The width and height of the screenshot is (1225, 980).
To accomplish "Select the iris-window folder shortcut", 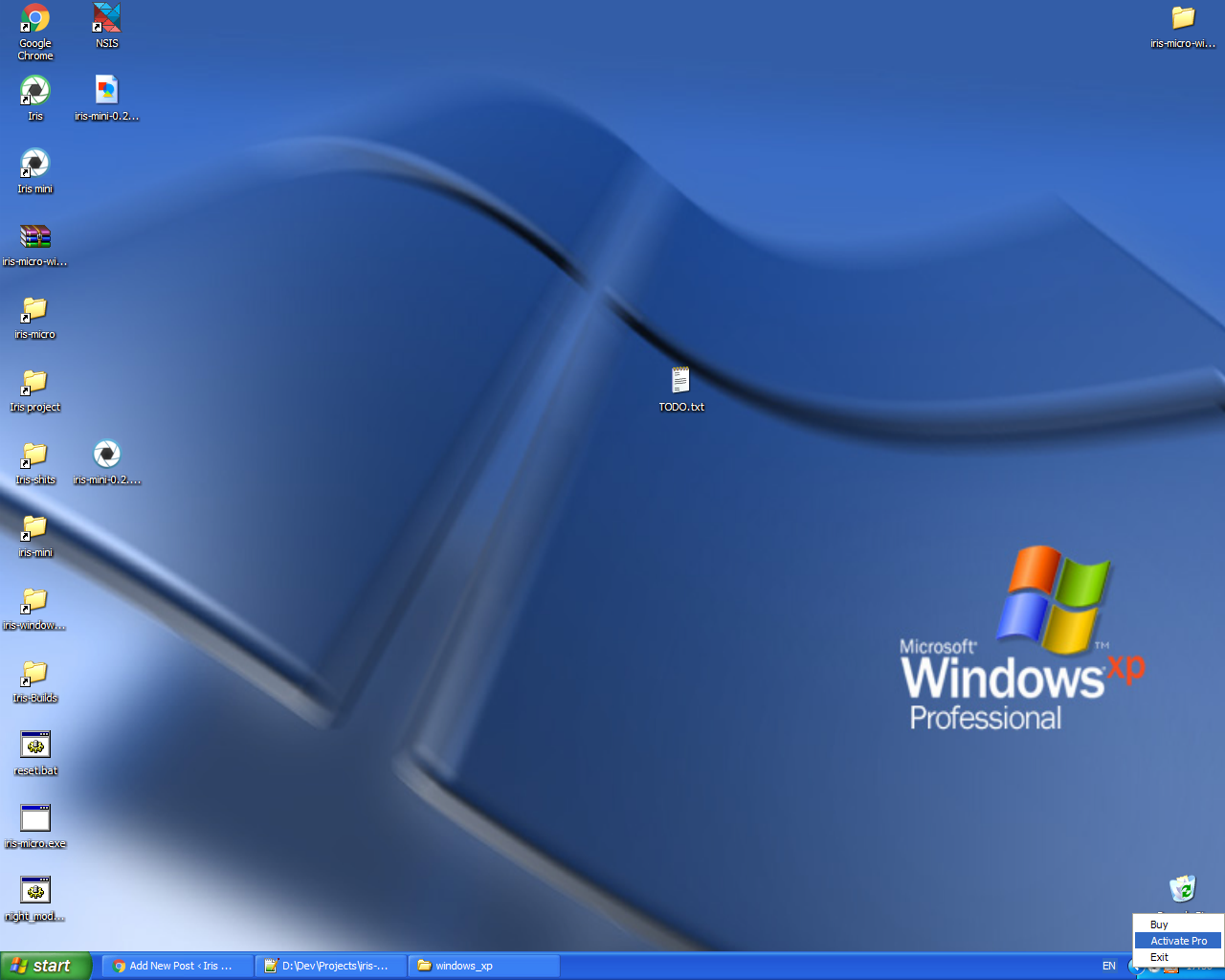I will tap(35, 607).
